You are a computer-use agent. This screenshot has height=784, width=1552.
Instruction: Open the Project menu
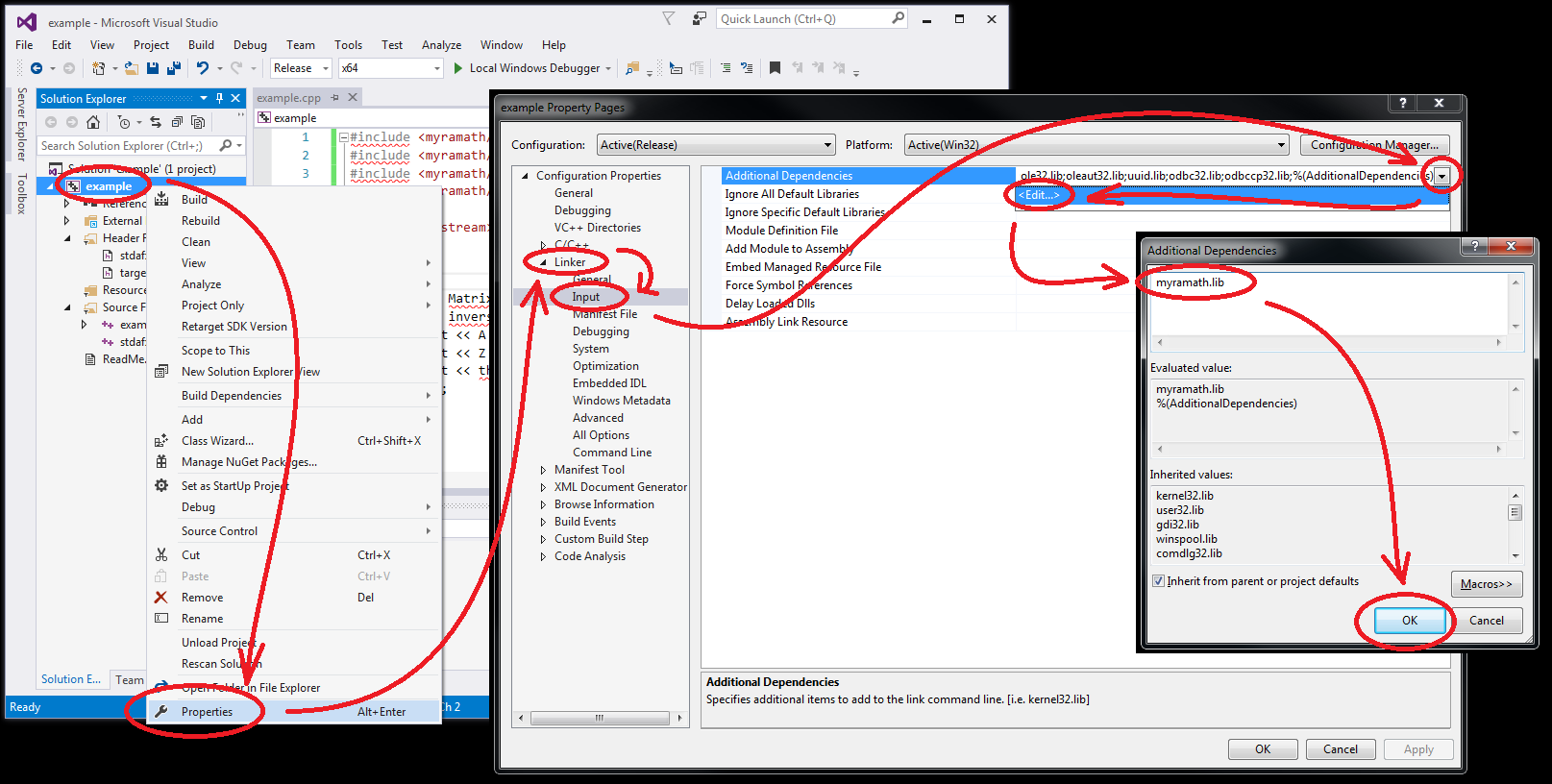151,45
